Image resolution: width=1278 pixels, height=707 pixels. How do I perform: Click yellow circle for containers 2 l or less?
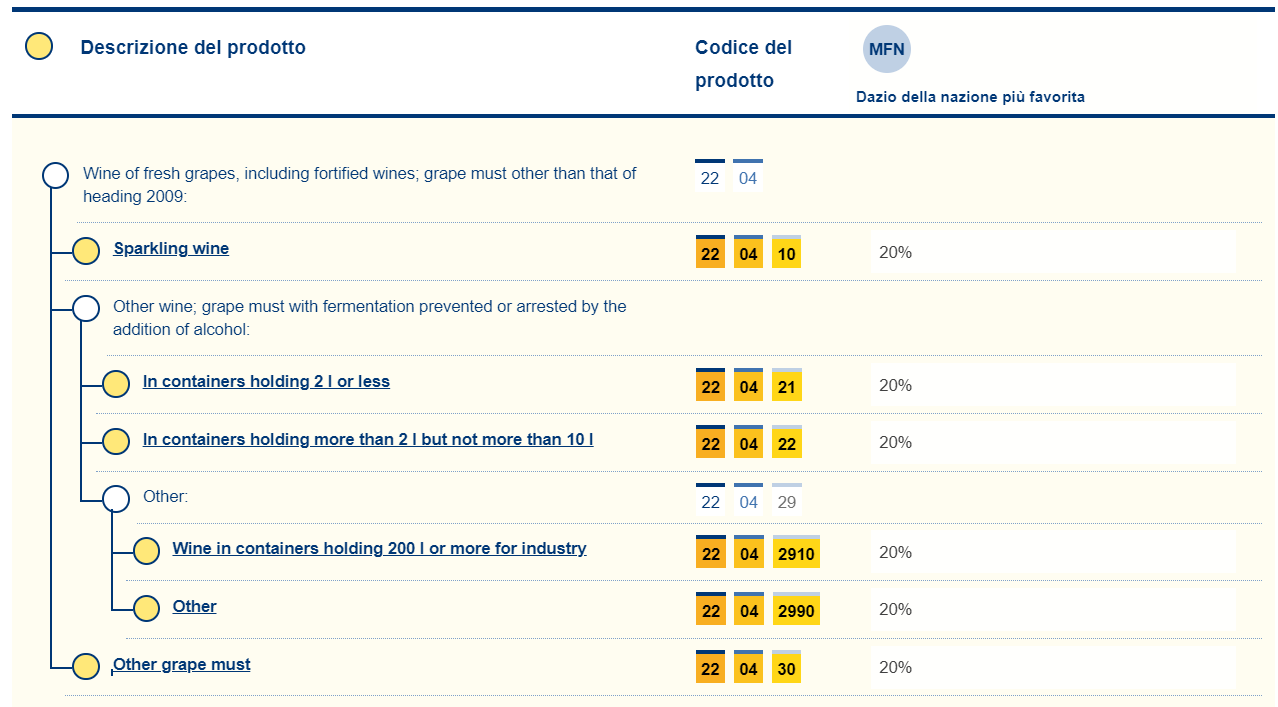pos(116,384)
